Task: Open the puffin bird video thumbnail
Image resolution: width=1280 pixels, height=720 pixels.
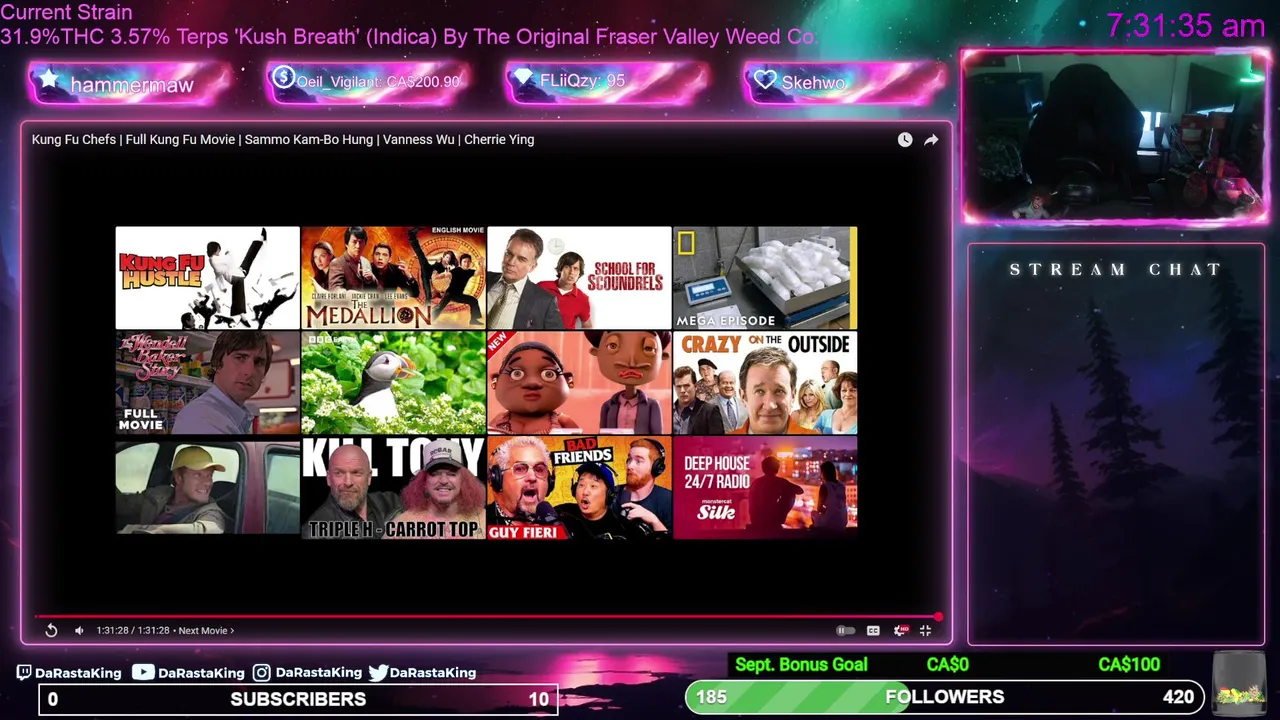Action: [393, 383]
